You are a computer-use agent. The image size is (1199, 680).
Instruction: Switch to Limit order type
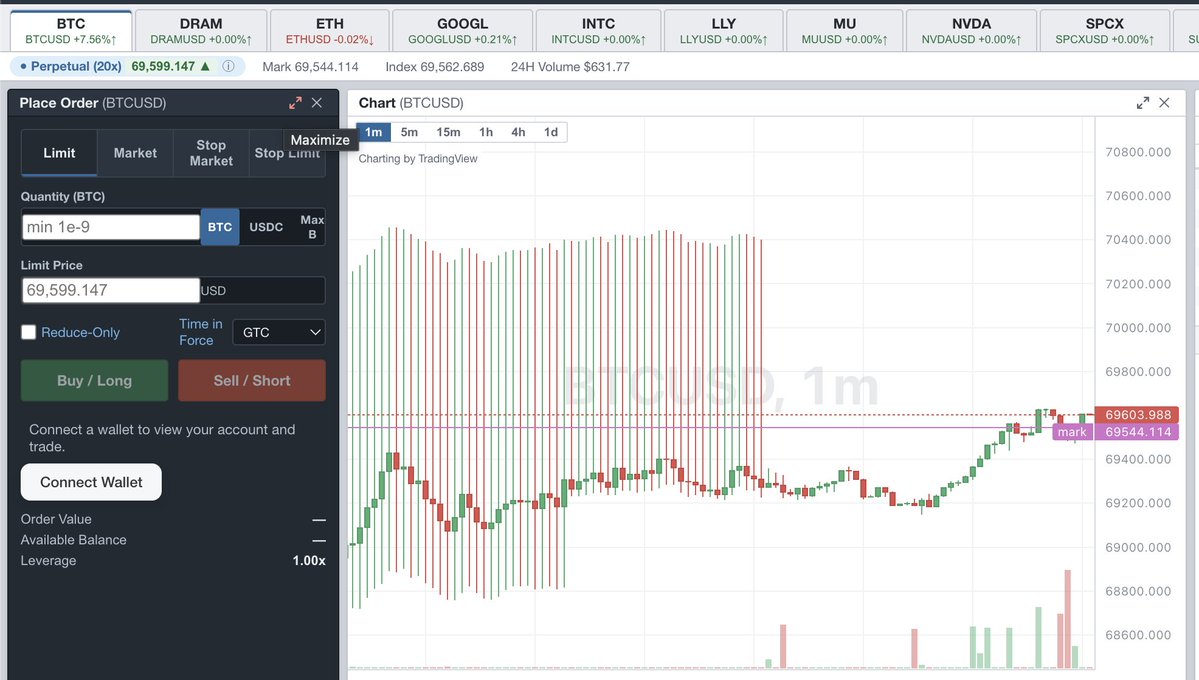click(59, 153)
